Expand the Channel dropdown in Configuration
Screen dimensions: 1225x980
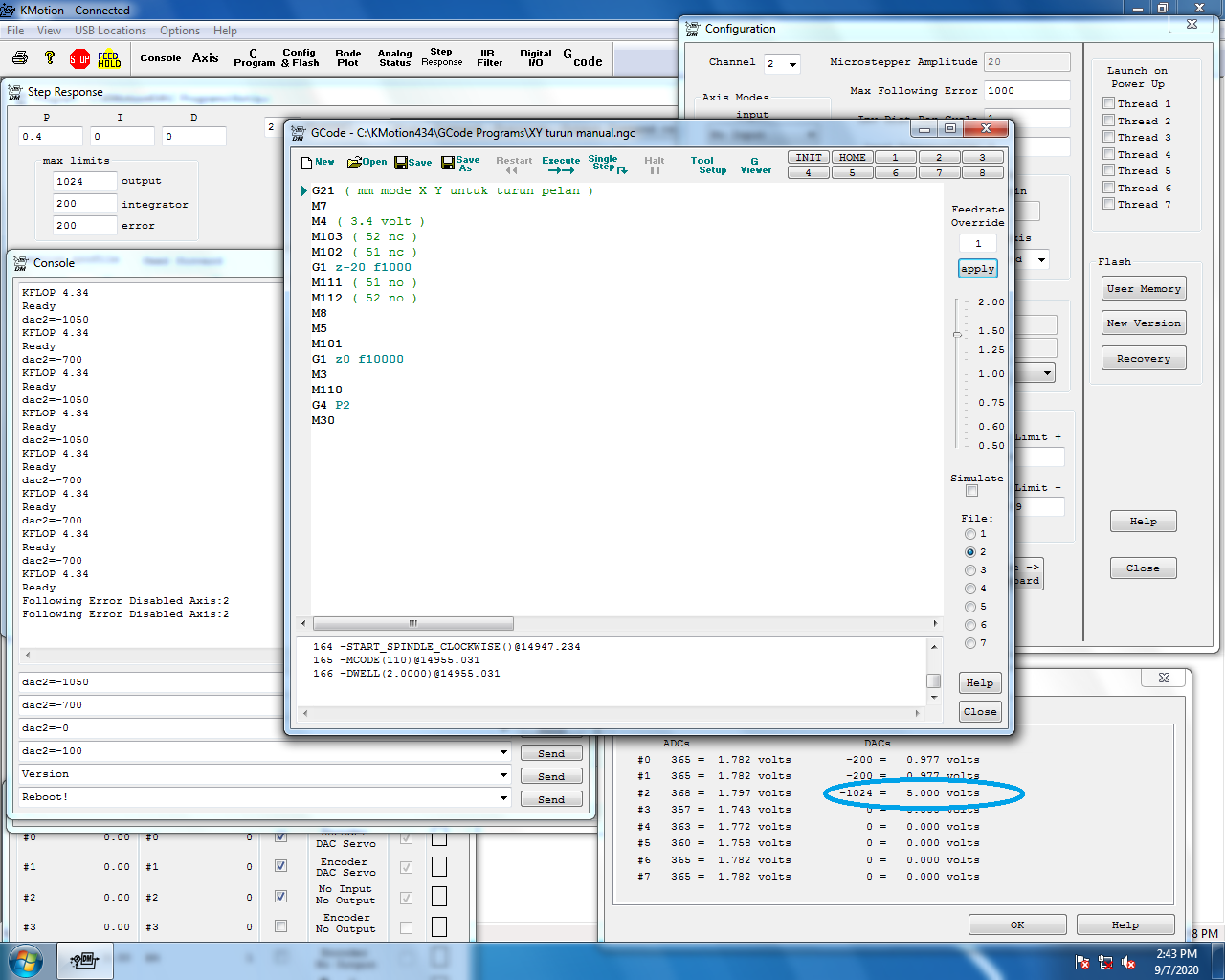click(792, 64)
